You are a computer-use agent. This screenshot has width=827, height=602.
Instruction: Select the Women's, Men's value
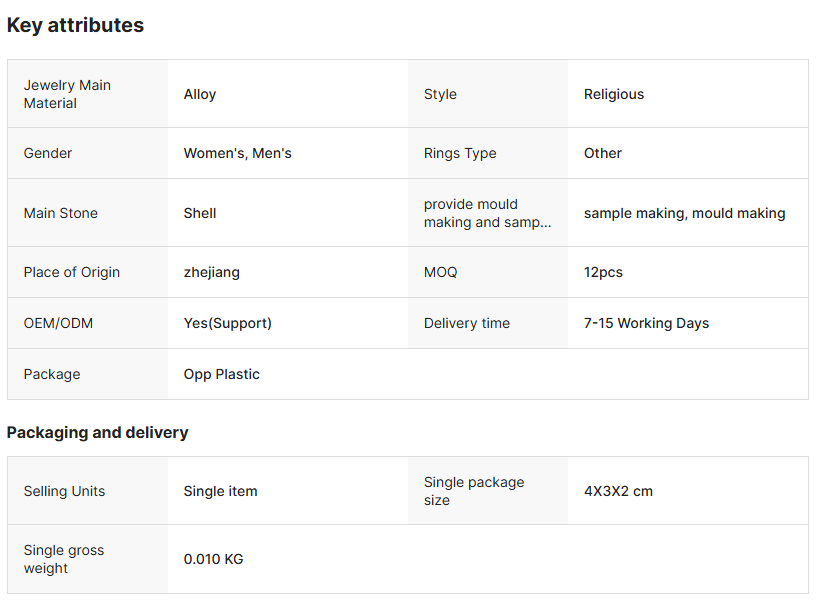(237, 153)
